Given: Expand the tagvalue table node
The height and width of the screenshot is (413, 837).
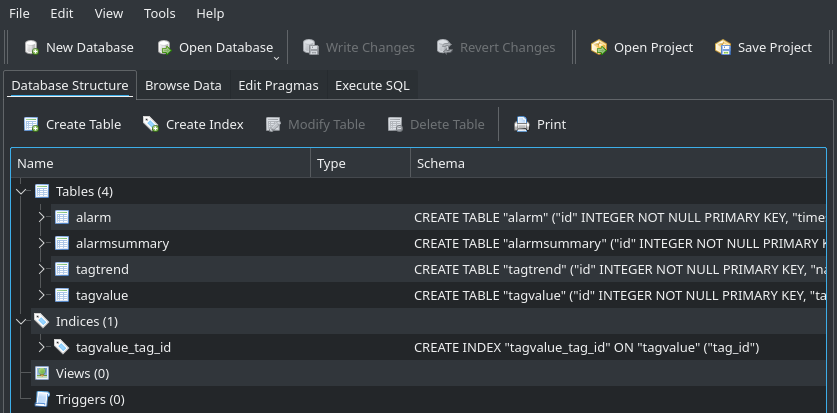Looking at the screenshot, I should point(42,295).
